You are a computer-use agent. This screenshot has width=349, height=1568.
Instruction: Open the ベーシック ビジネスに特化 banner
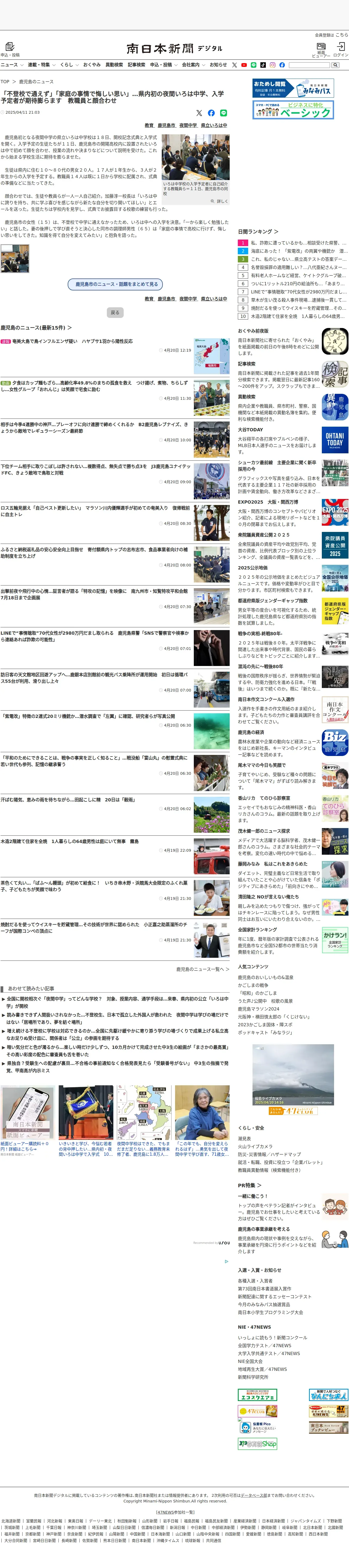(x=293, y=110)
